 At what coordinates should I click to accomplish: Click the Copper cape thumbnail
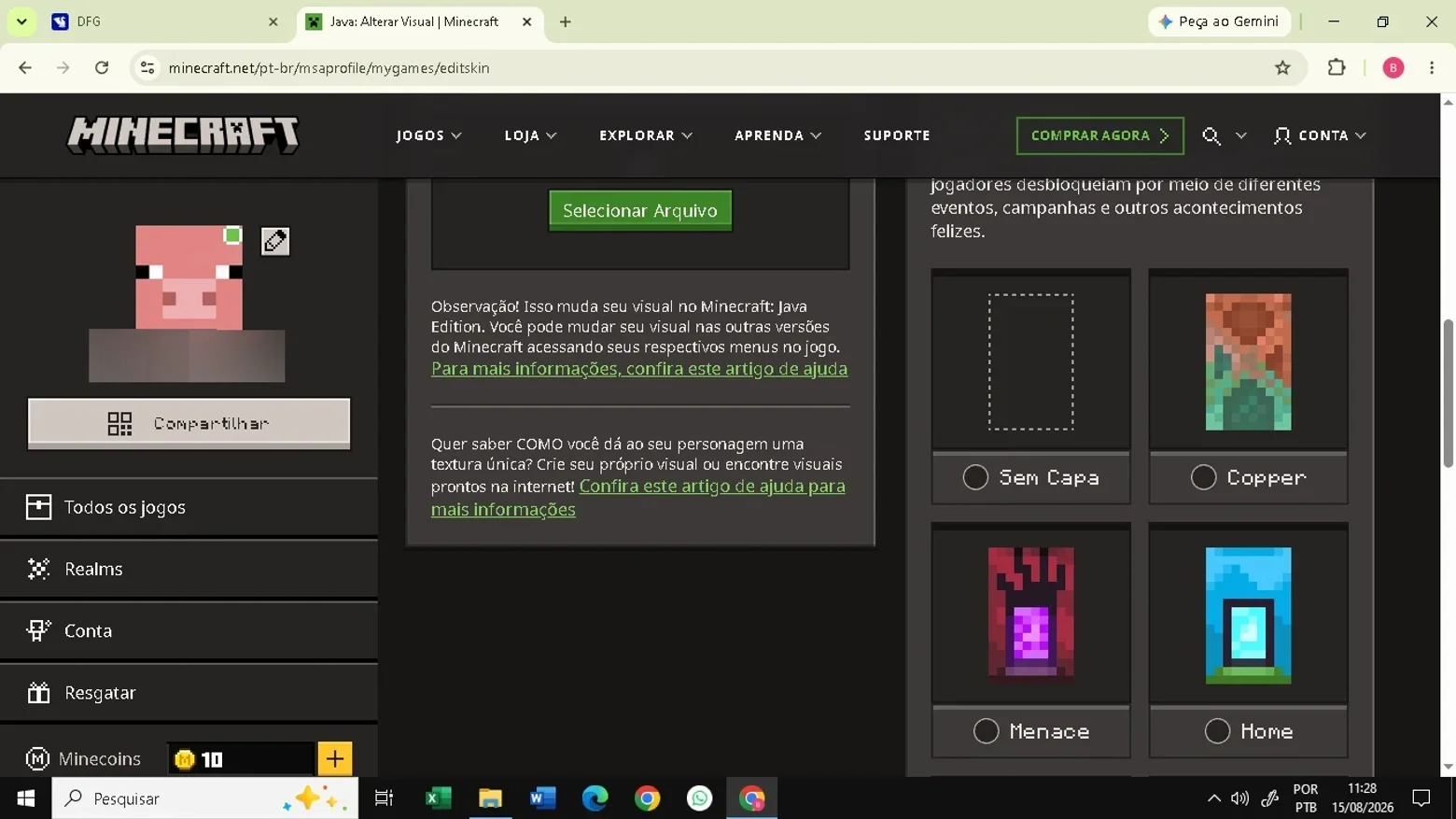point(1248,361)
